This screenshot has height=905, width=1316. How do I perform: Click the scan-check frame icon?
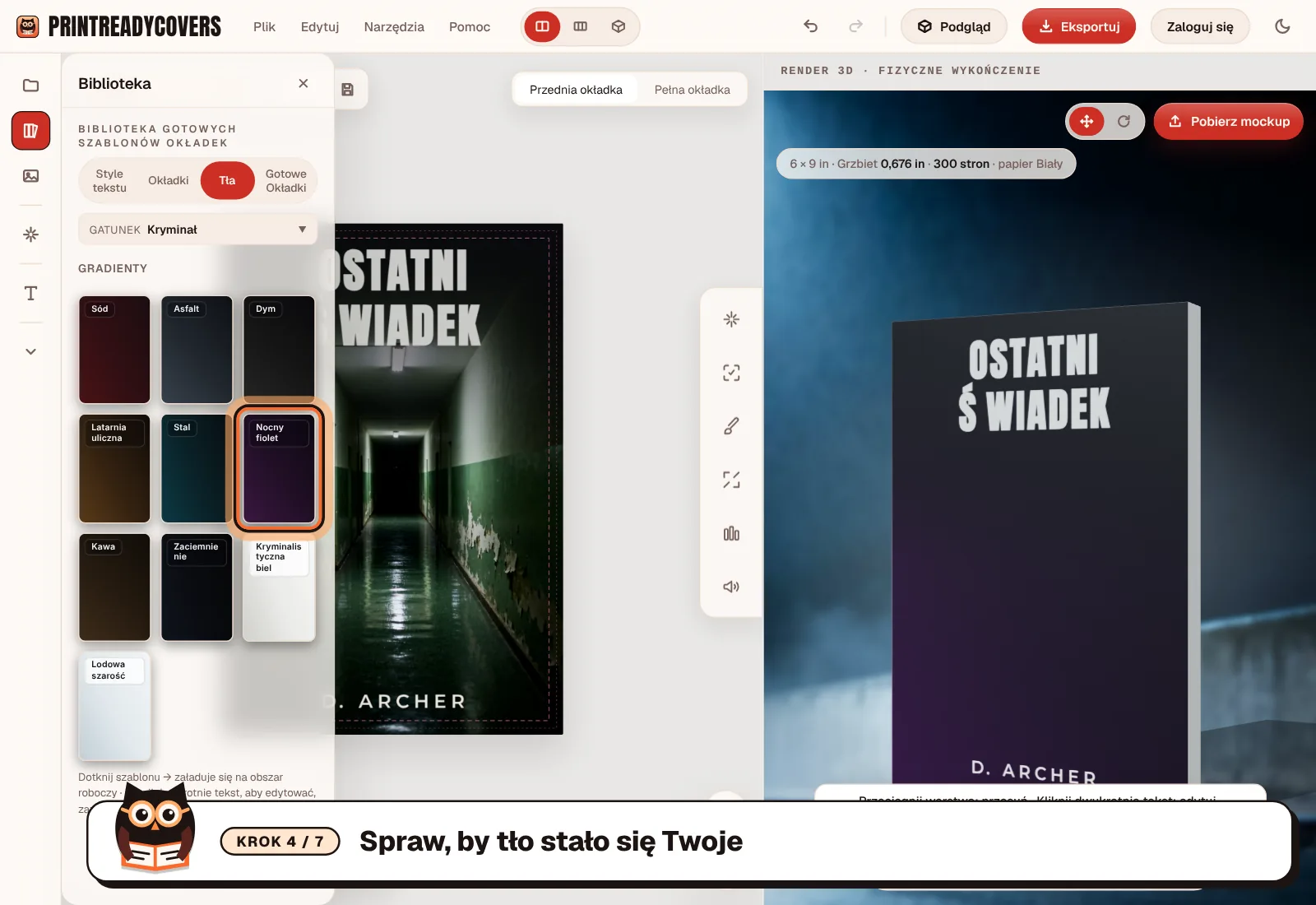click(x=731, y=373)
